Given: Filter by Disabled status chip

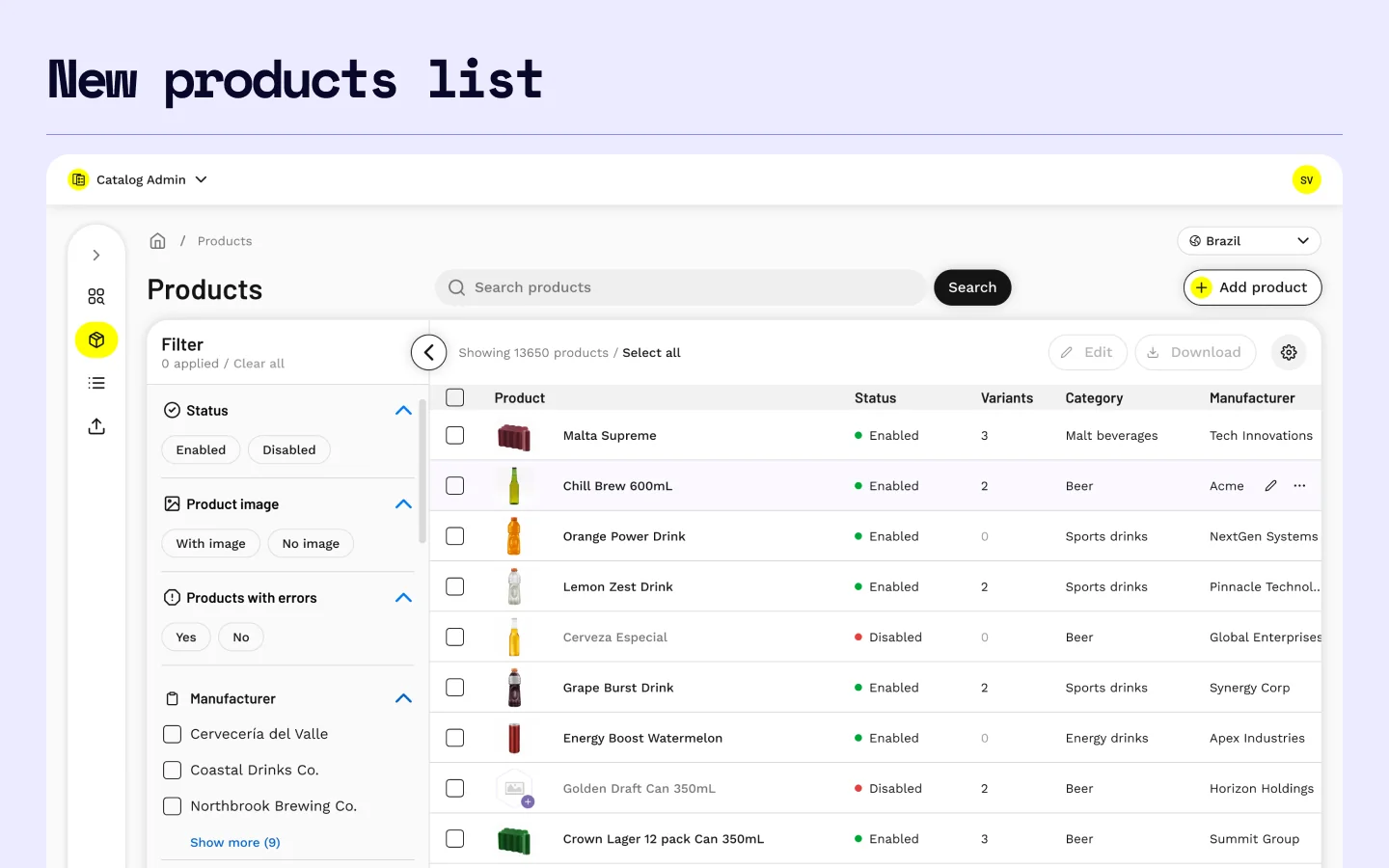Looking at the screenshot, I should coord(289,450).
